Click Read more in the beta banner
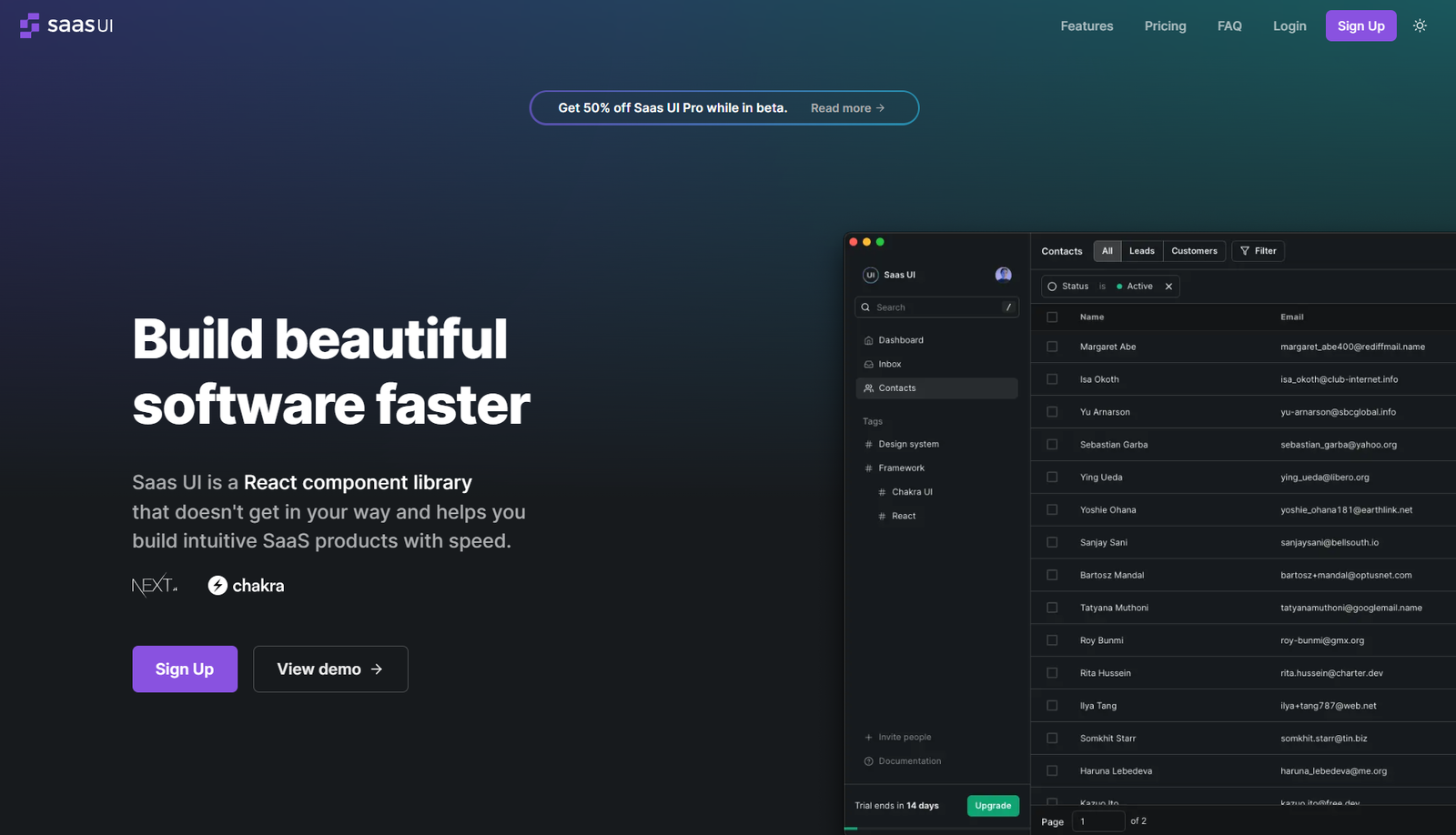The height and width of the screenshot is (835, 1456). [848, 108]
